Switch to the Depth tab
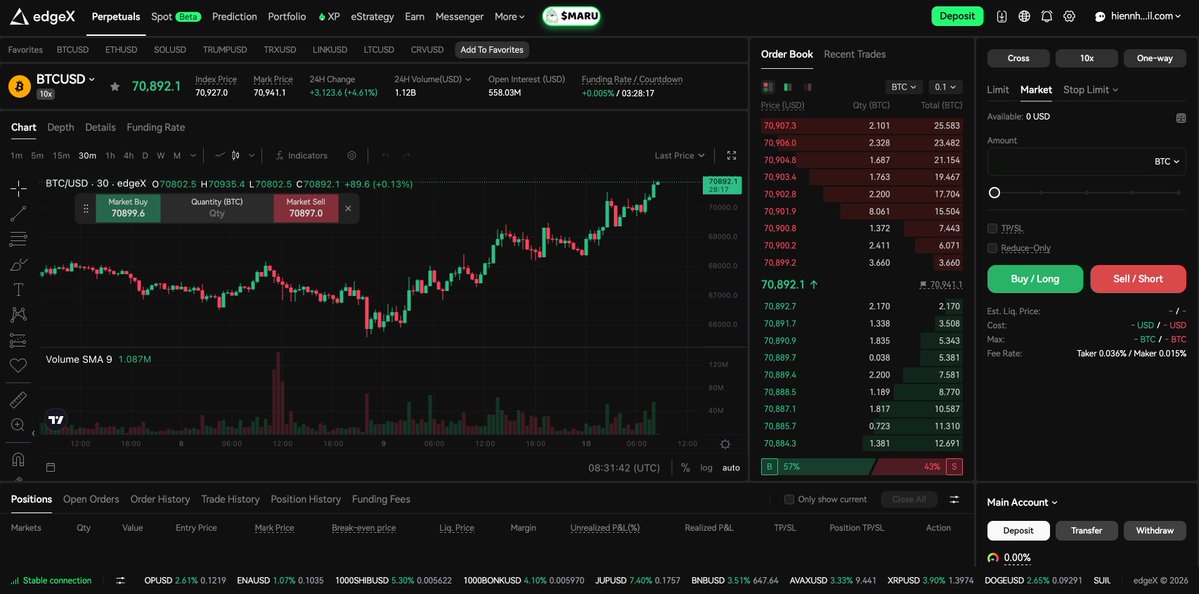 pyautogui.click(x=60, y=127)
